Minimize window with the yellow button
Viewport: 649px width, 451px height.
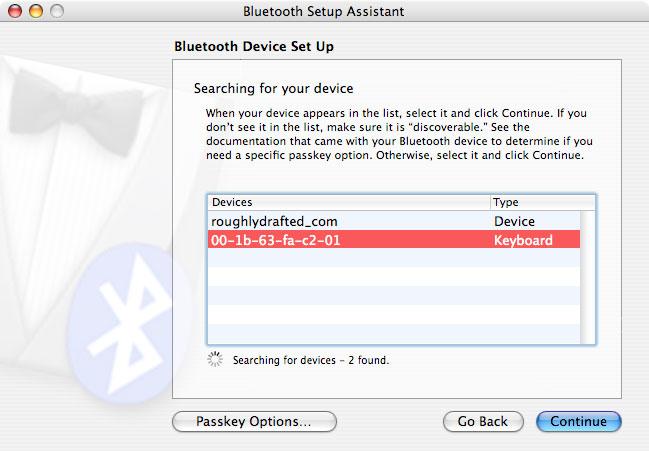(36, 11)
